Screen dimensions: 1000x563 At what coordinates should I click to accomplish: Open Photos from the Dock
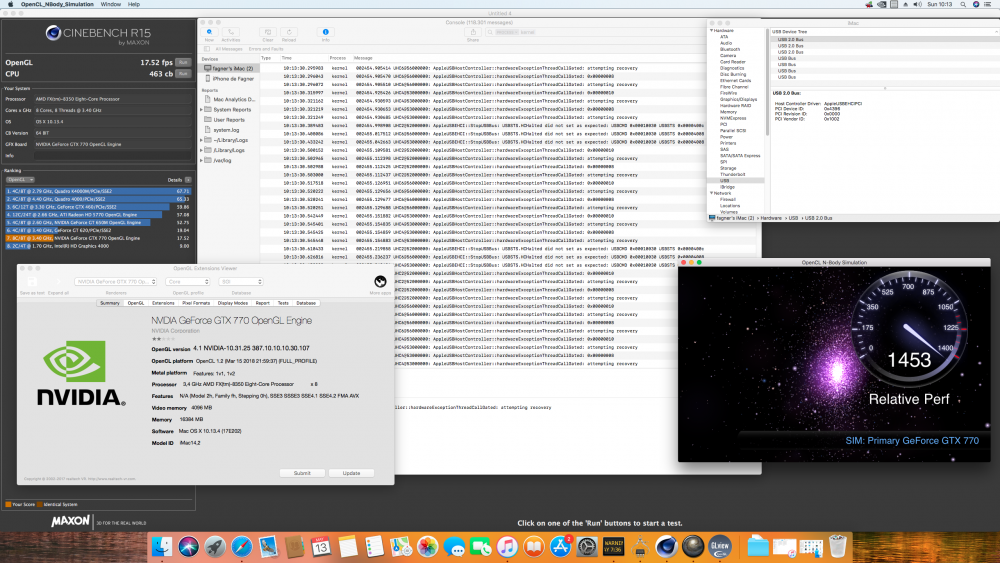(427, 546)
